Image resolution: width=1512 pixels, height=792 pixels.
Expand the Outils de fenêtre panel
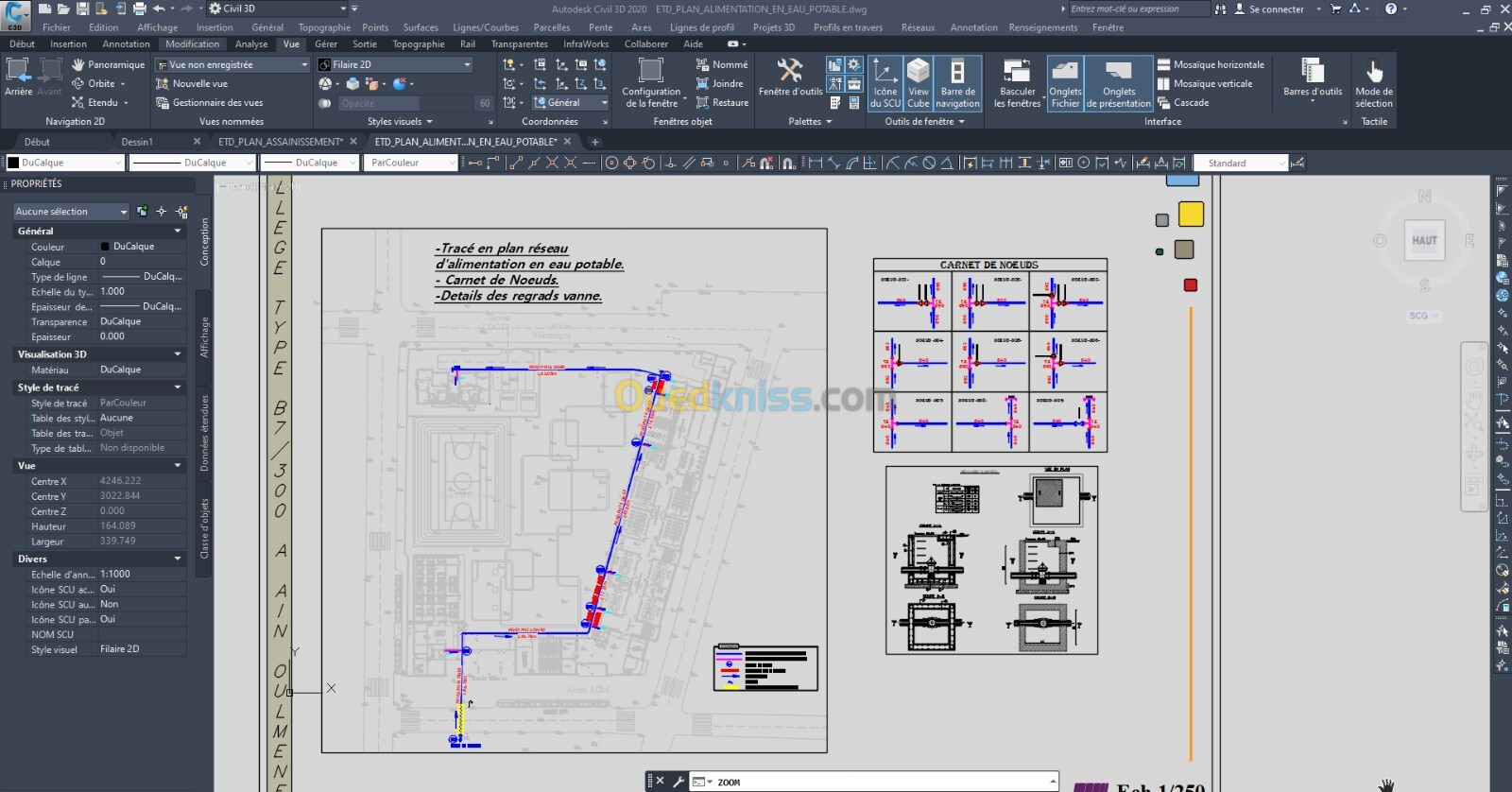[x=924, y=121]
